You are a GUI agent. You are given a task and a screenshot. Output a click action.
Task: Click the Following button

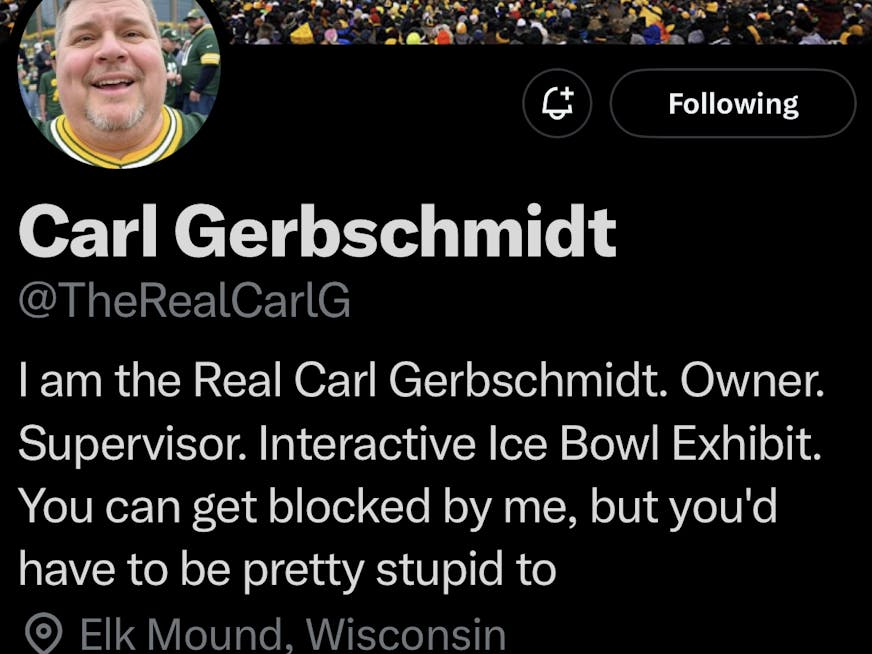coord(733,103)
